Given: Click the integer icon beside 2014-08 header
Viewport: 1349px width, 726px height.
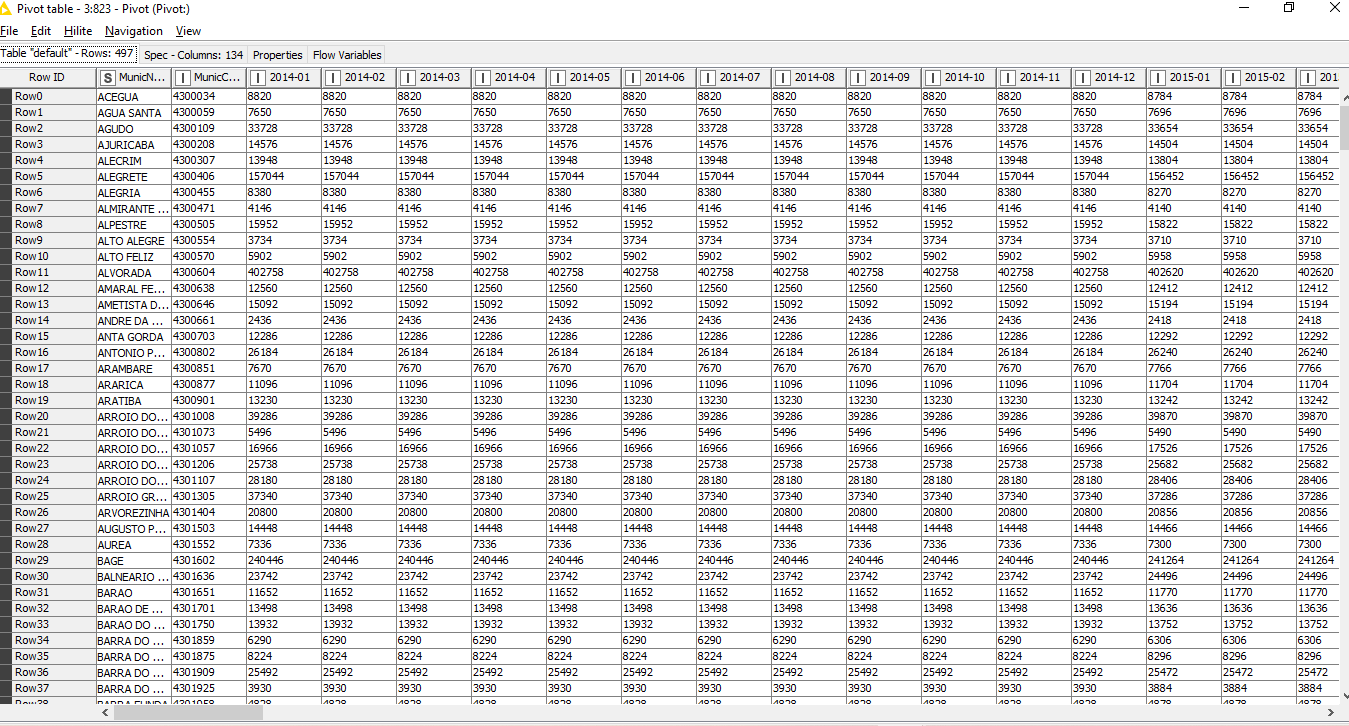Looking at the screenshot, I should click(x=783, y=77).
